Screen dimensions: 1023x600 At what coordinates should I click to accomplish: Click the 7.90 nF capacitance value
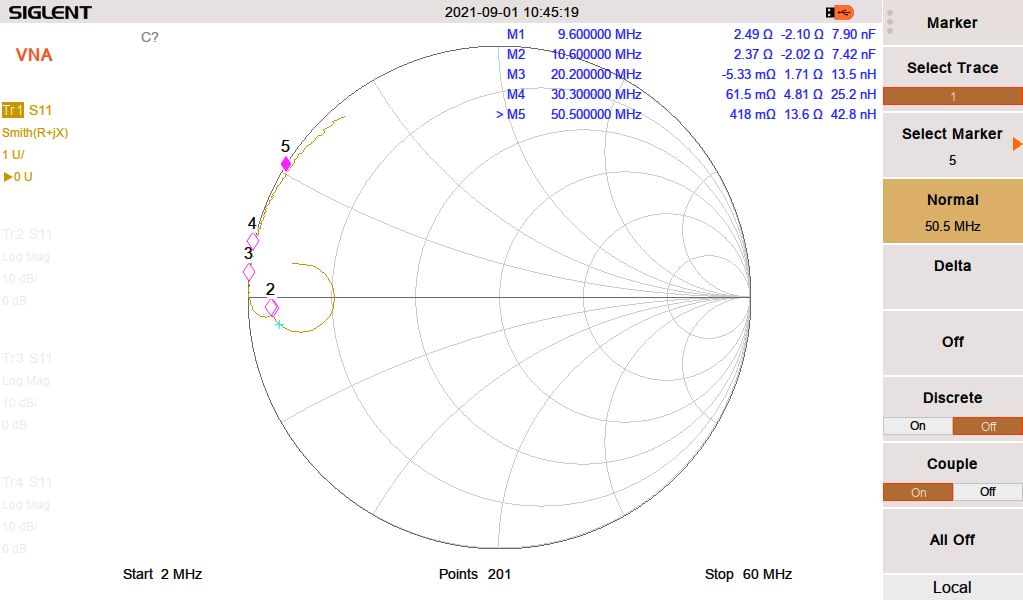coord(853,35)
